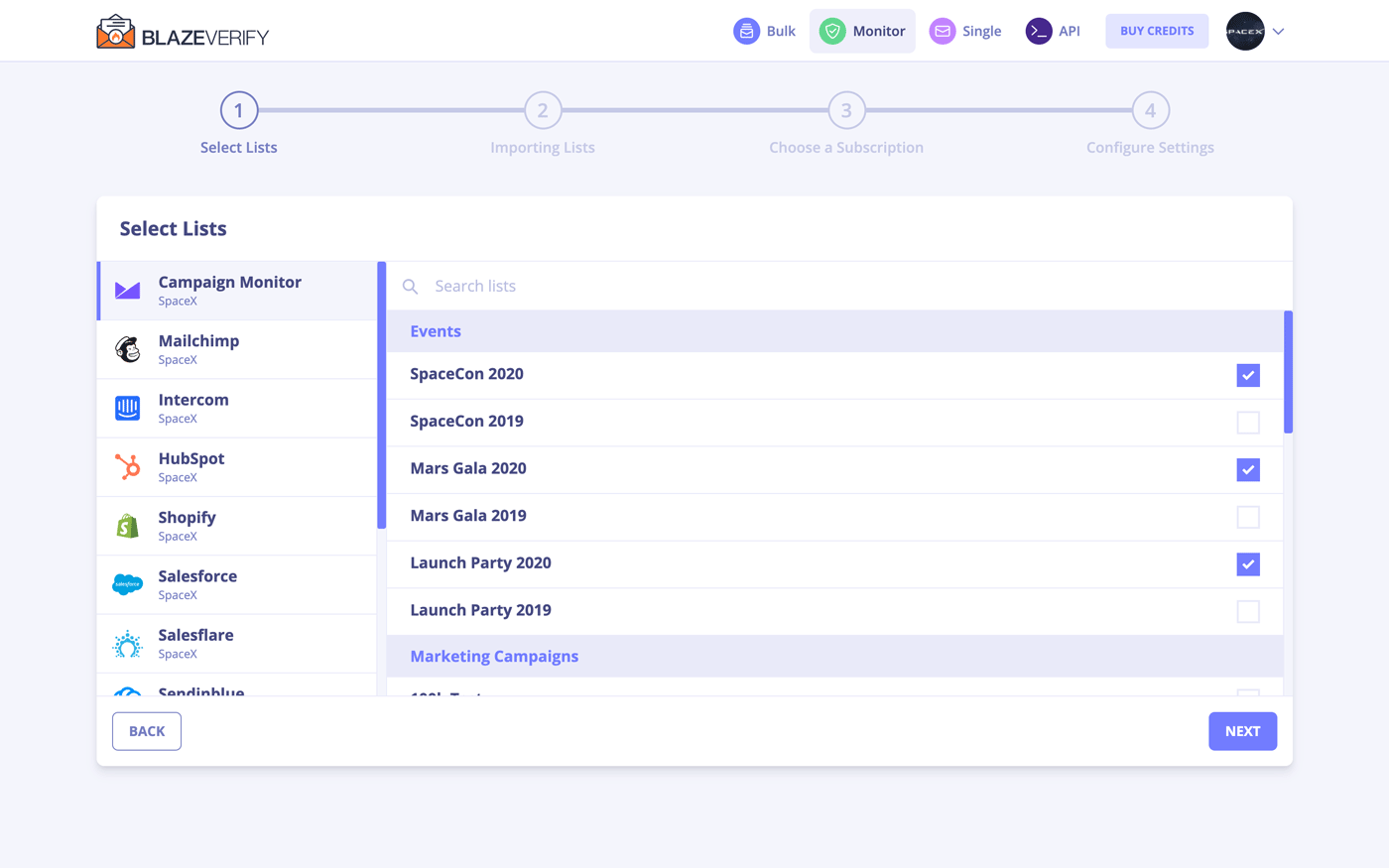Go to step 3 circle
Viewport: 1389px width, 868px height.
point(846,110)
